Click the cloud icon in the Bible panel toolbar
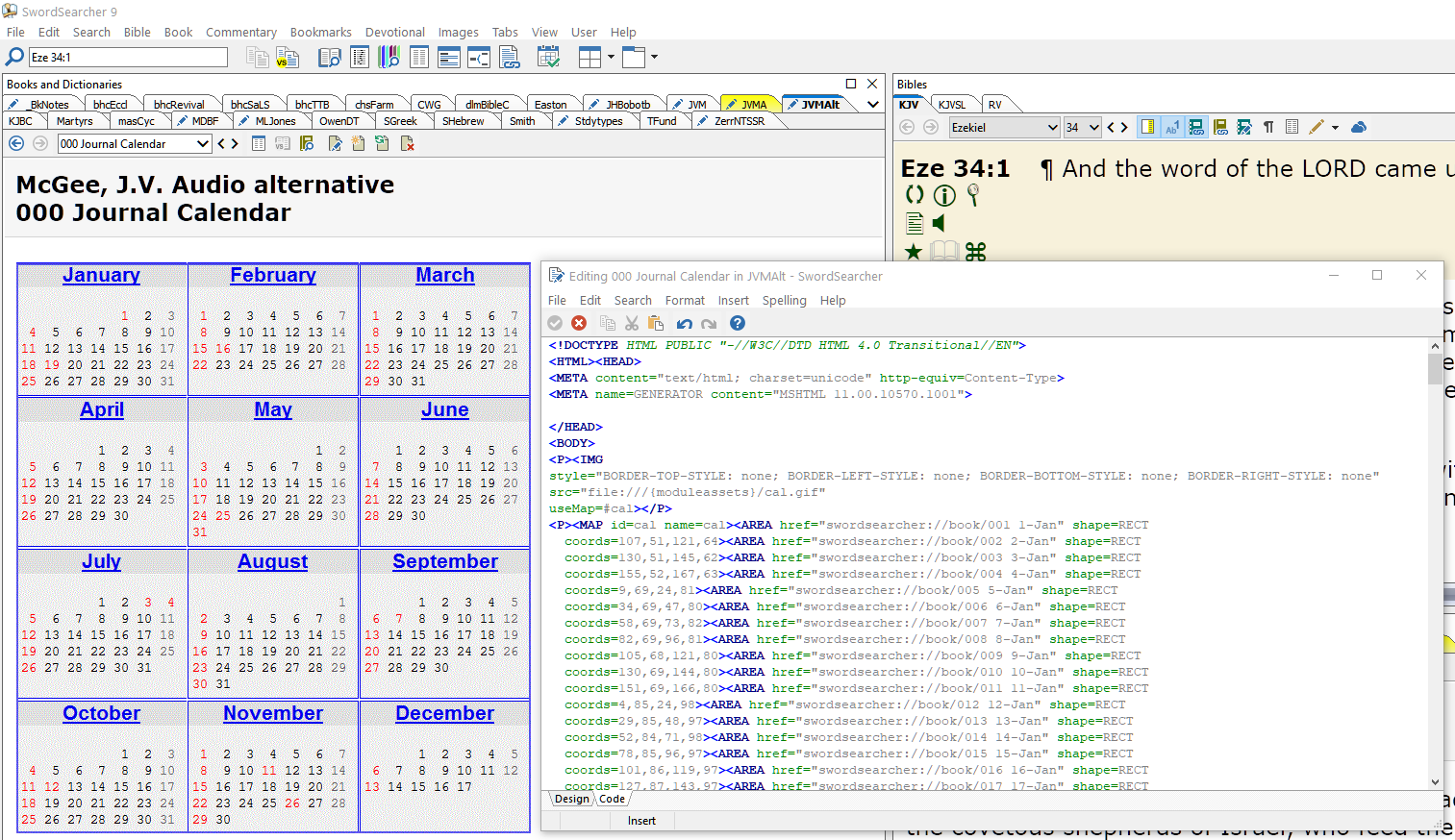The height and width of the screenshot is (840, 1455). pos(1359,127)
